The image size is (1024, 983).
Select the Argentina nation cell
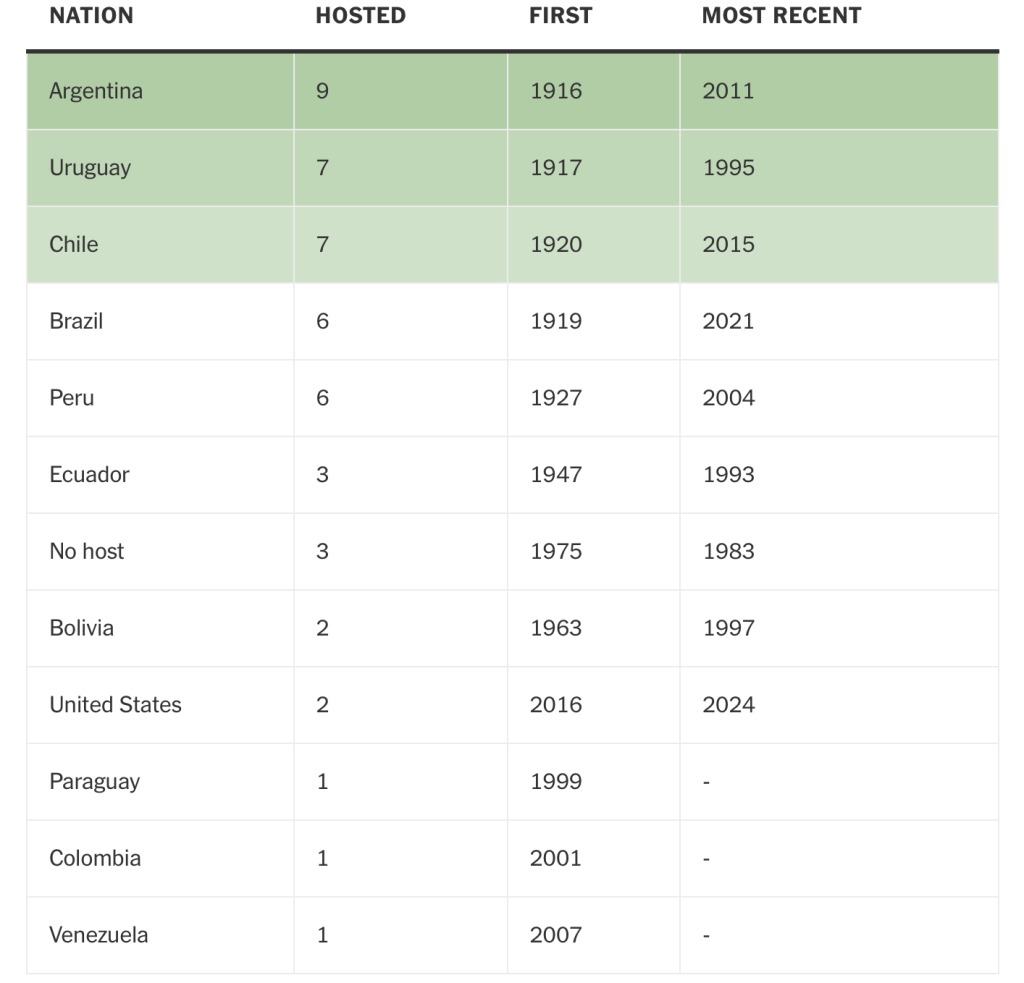click(x=96, y=91)
